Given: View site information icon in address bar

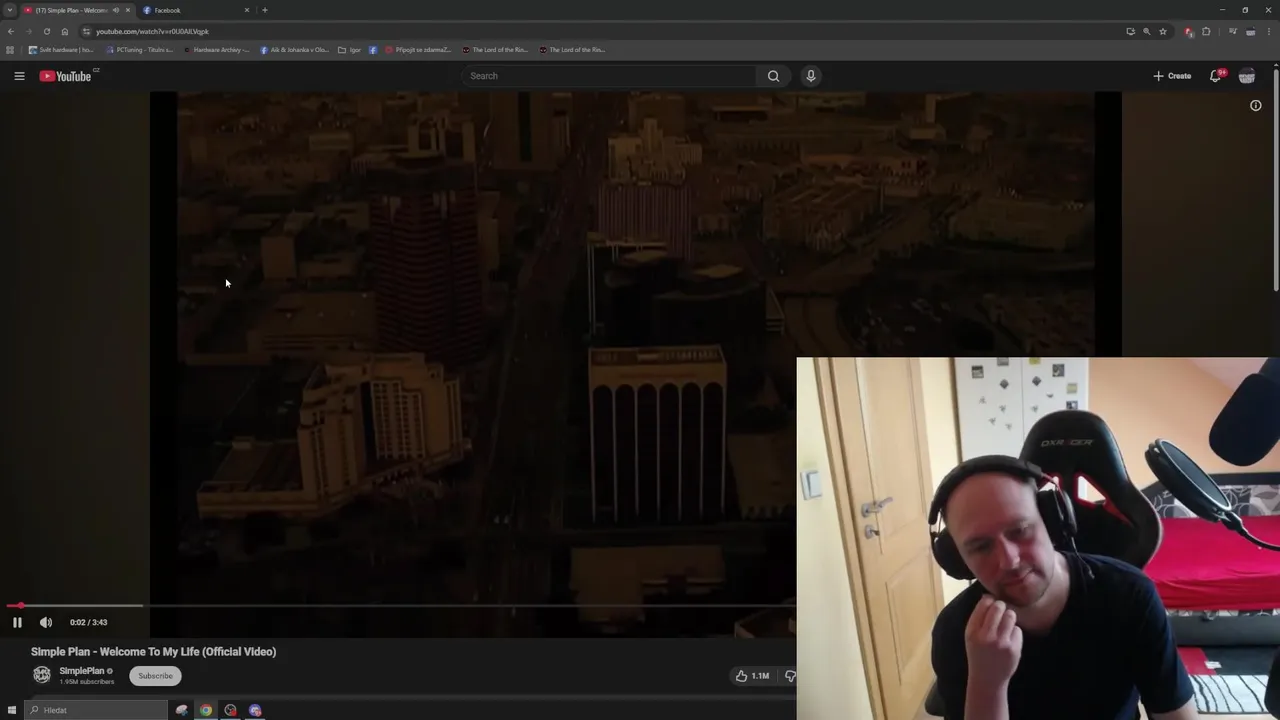Looking at the screenshot, I should tap(86, 31).
